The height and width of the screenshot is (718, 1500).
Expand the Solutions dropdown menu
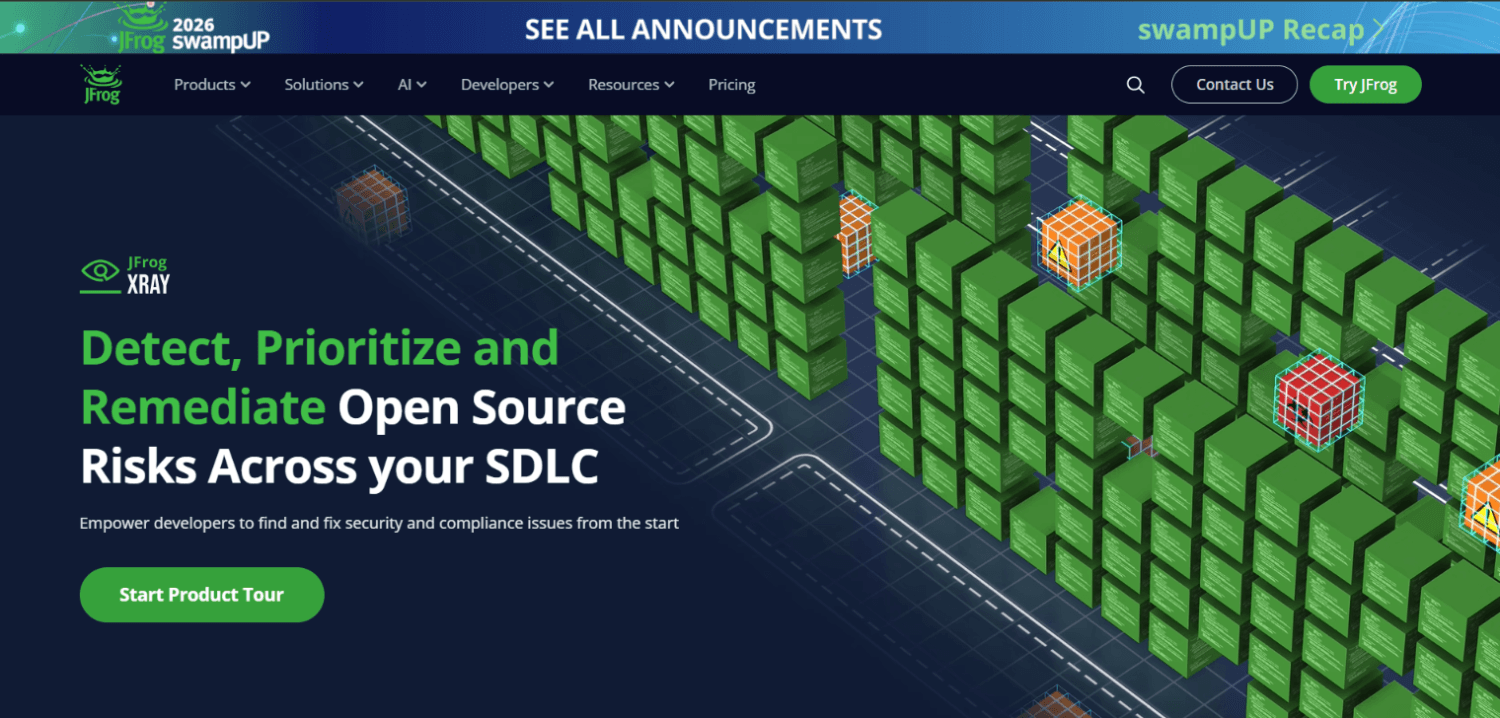[324, 85]
